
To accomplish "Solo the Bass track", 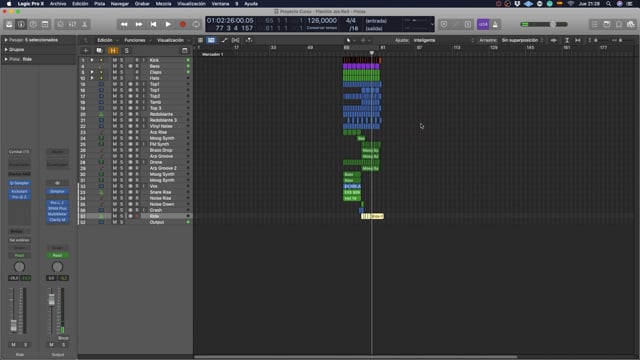I will (121, 66).
